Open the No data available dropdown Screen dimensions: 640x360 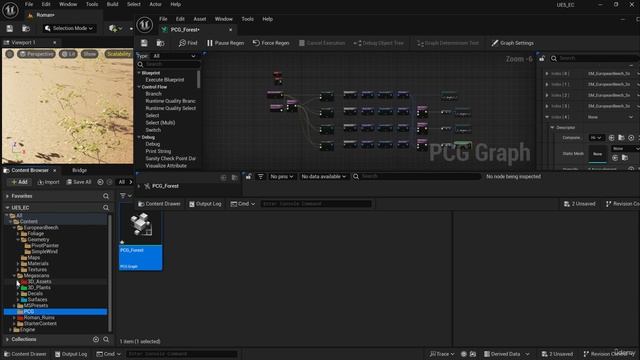click(323, 176)
